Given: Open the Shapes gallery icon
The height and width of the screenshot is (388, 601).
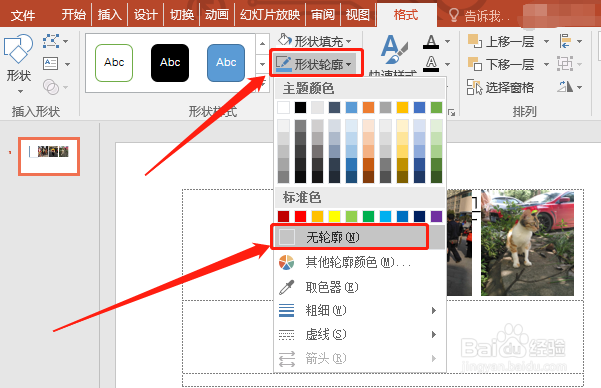Looking at the screenshot, I should pyautogui.click(x=18, y=50).
